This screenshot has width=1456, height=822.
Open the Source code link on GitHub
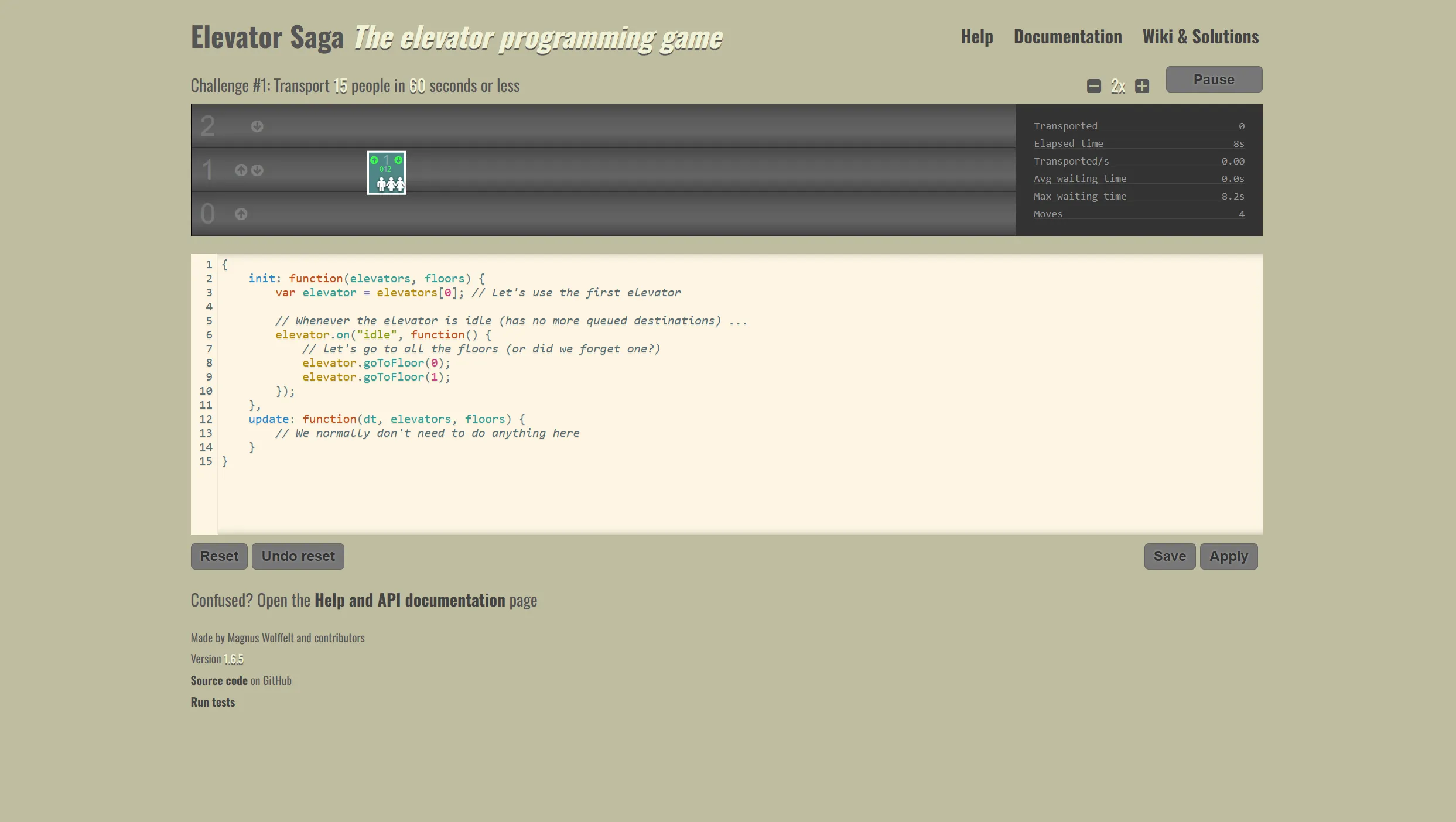tap(219, 681)
